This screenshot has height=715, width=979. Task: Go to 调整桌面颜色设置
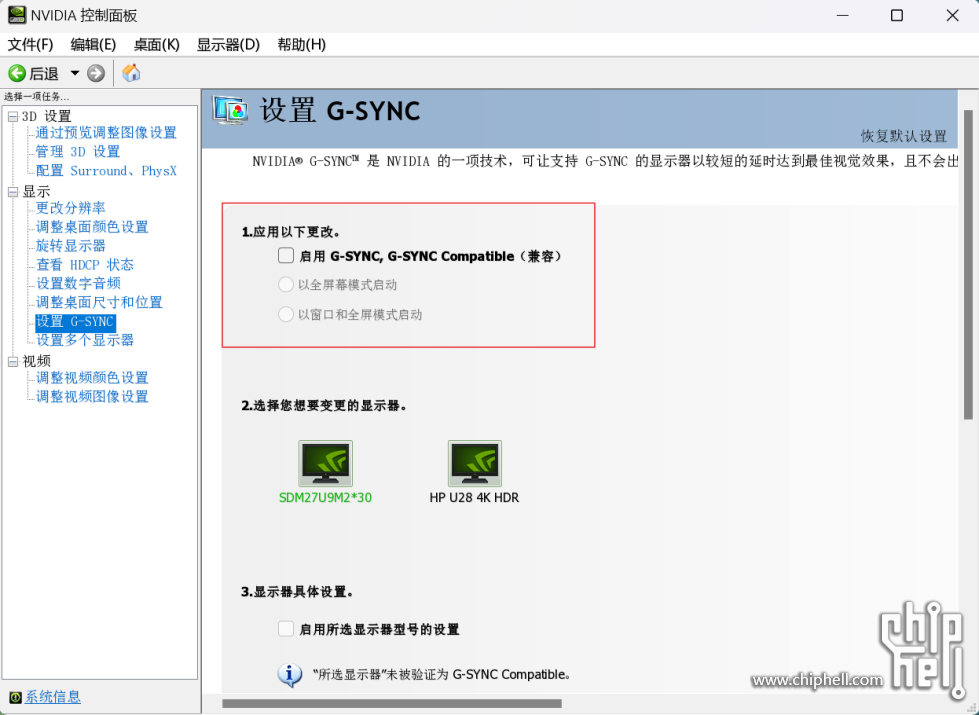coord(92,227)
